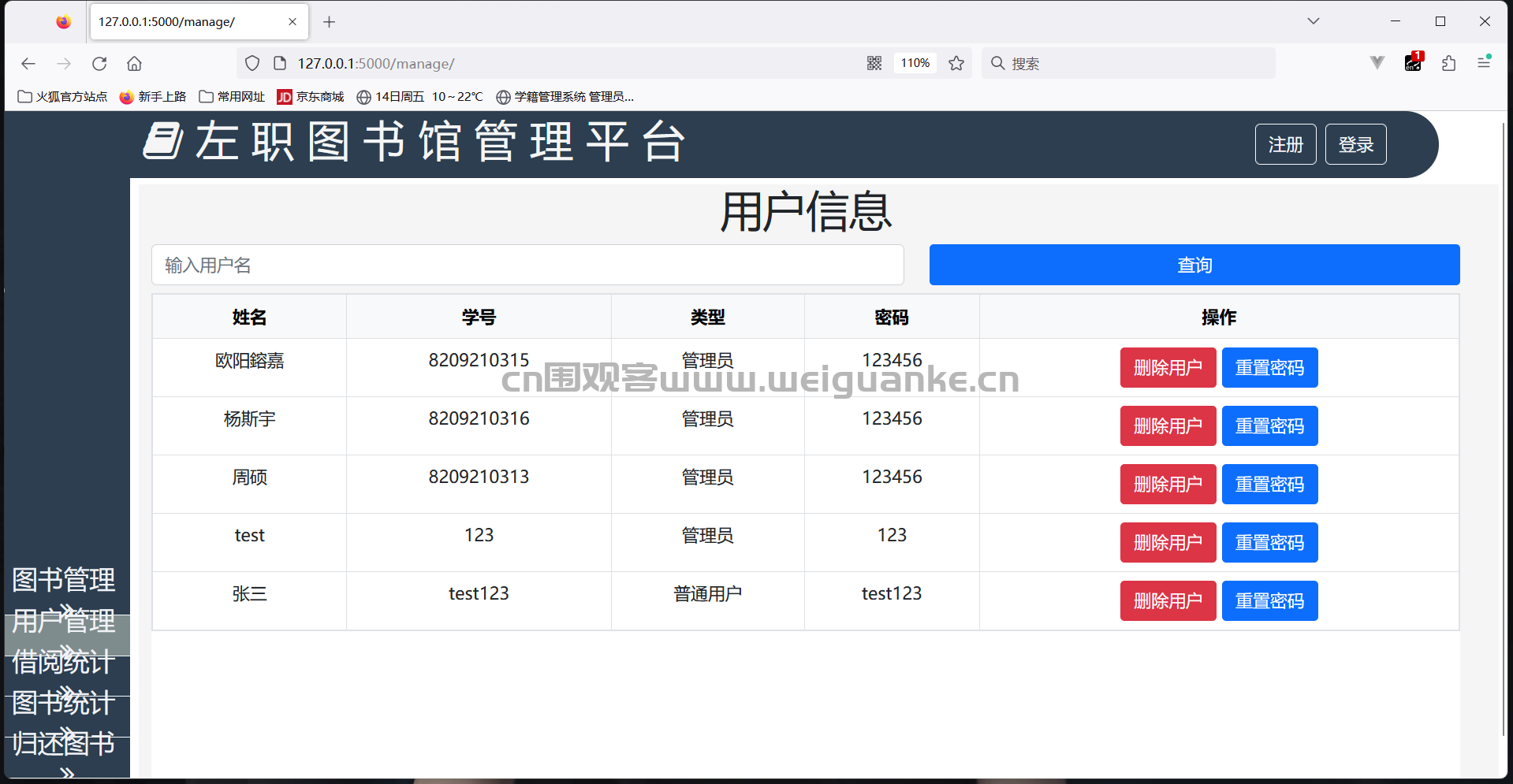Click the QR code icon in address bar
This screenshot has height=784, width=1513.
(874, 64)
